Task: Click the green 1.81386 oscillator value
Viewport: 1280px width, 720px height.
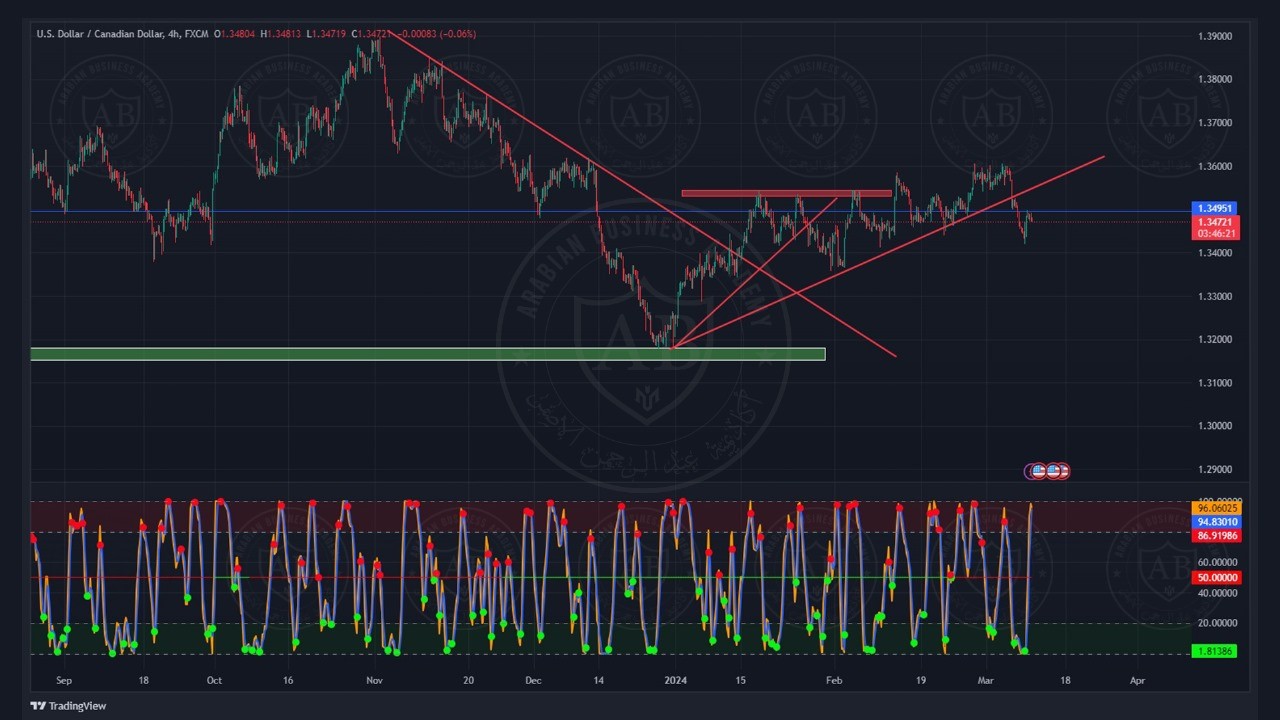Action: [x=1216, y=651]
